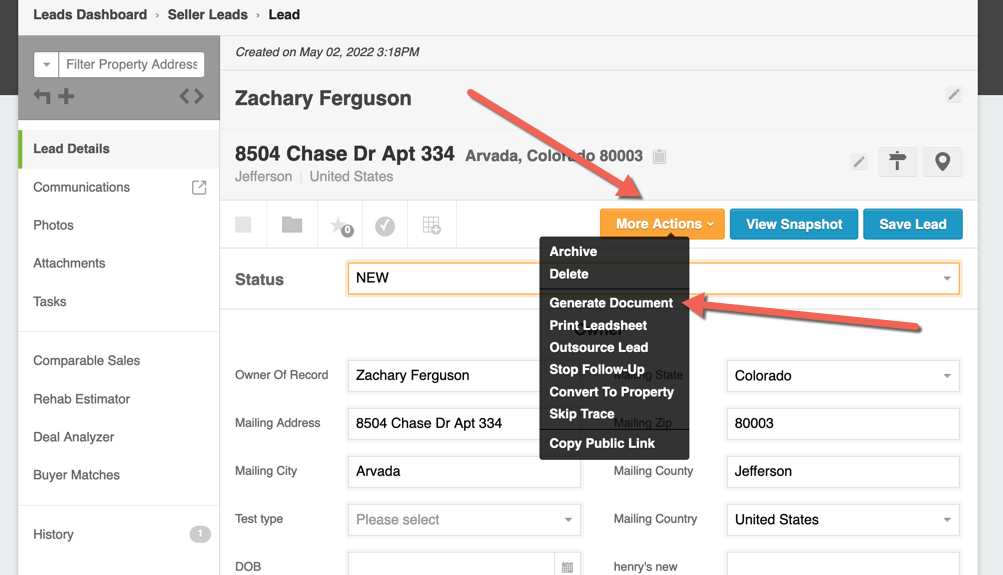Choose Archive from the actions menu
This screenshot has height=575, width=1003.
click(573, 251)
